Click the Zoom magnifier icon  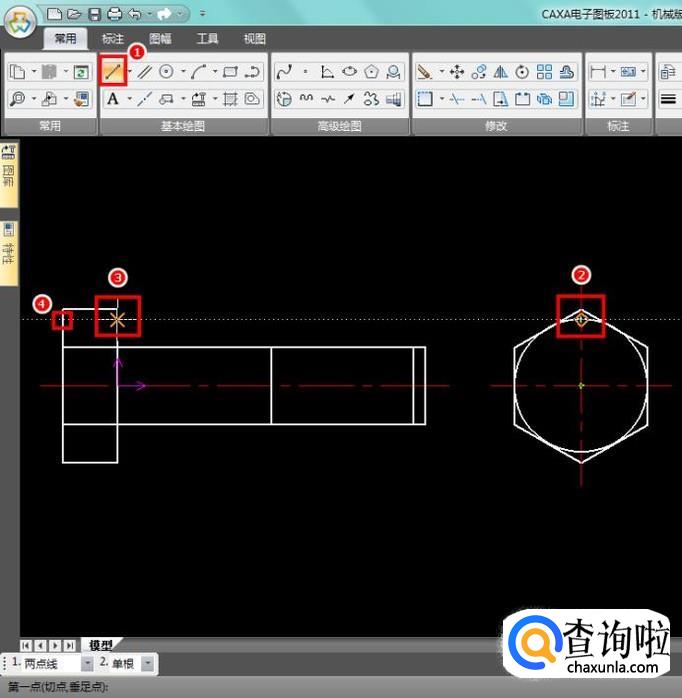(x=17, y=99)
